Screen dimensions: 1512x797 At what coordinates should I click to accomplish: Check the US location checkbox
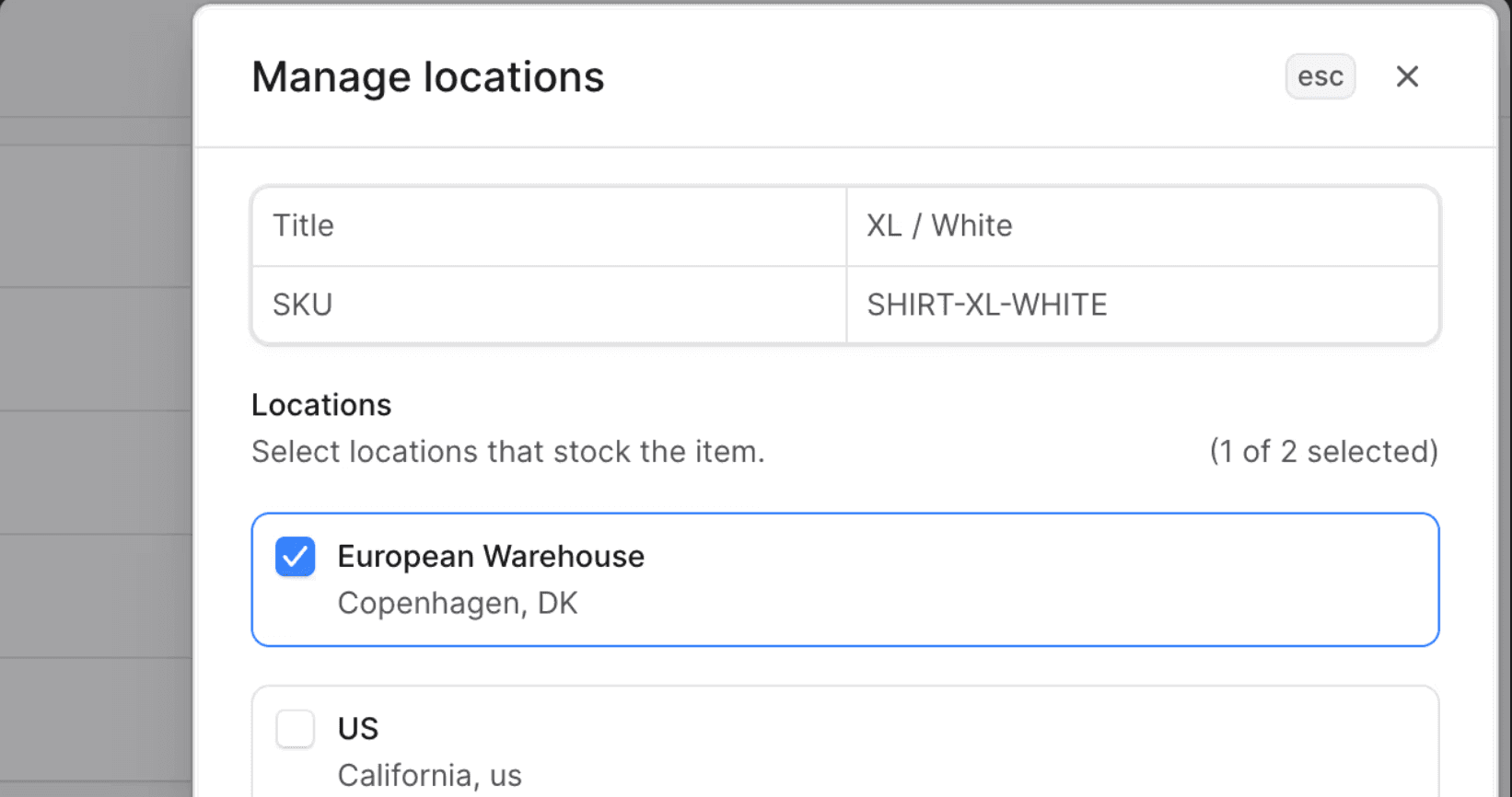pyautogui.click(x=296, y=729)
